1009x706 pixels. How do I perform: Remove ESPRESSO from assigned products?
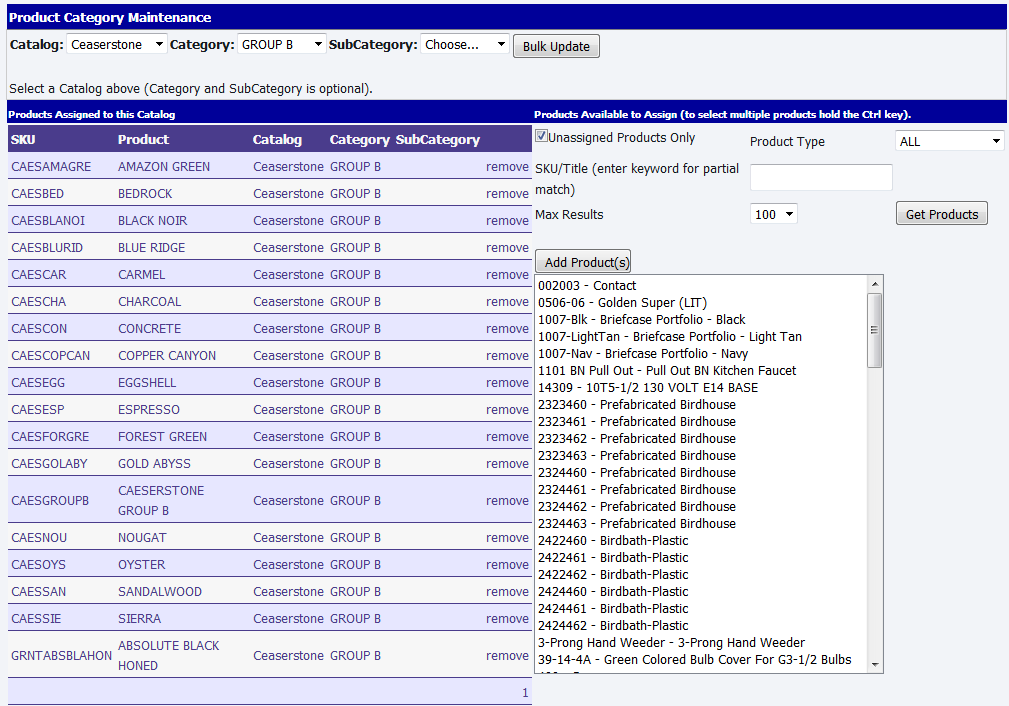[x=507, y=410]
